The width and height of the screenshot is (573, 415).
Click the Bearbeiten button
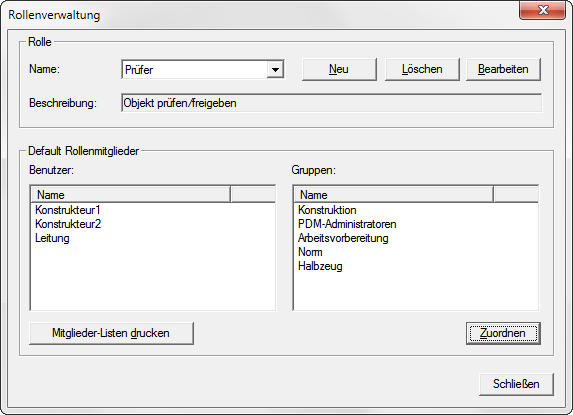click(503, 69)
